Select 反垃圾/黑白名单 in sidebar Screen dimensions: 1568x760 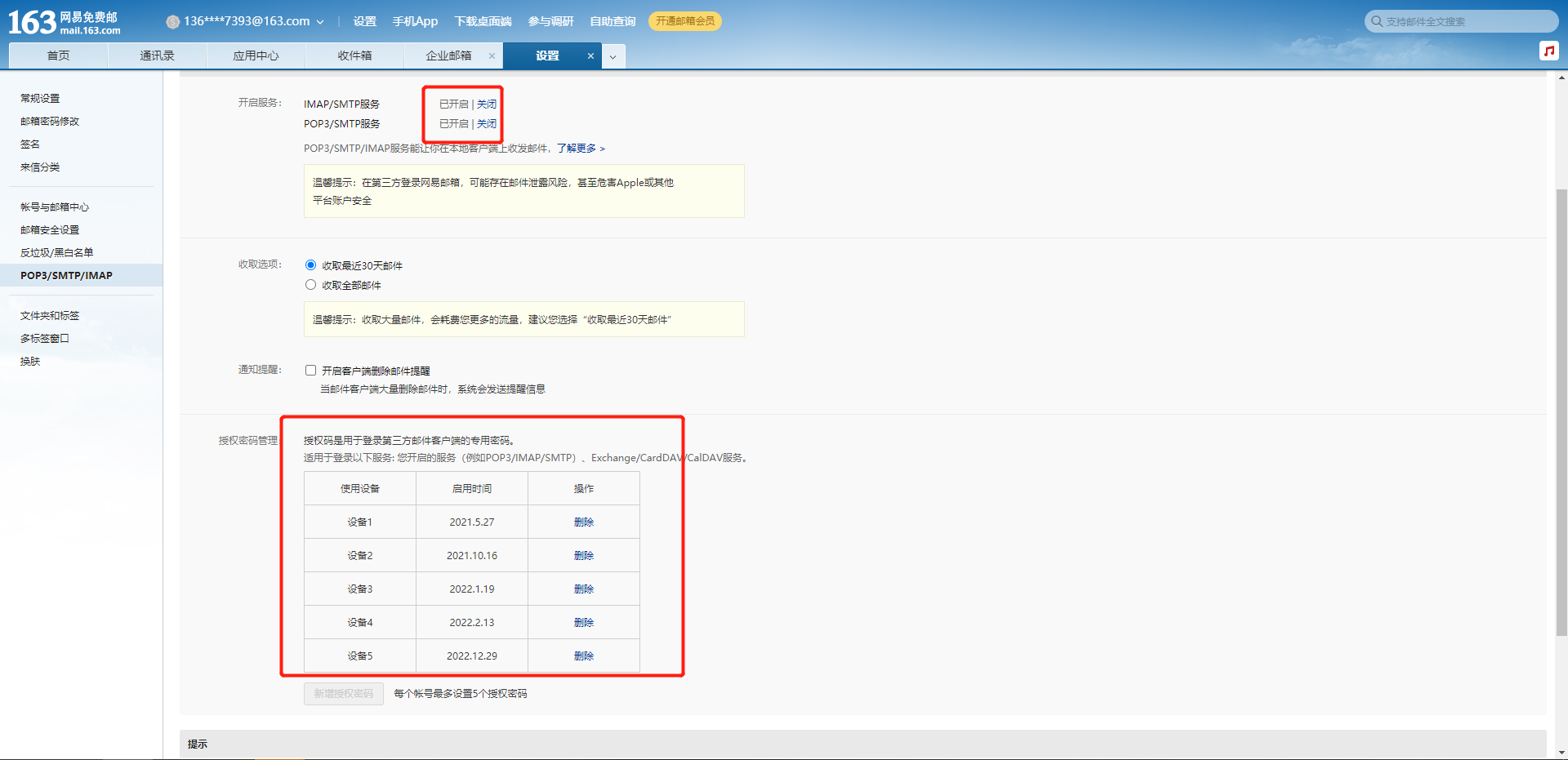(57, 252)
